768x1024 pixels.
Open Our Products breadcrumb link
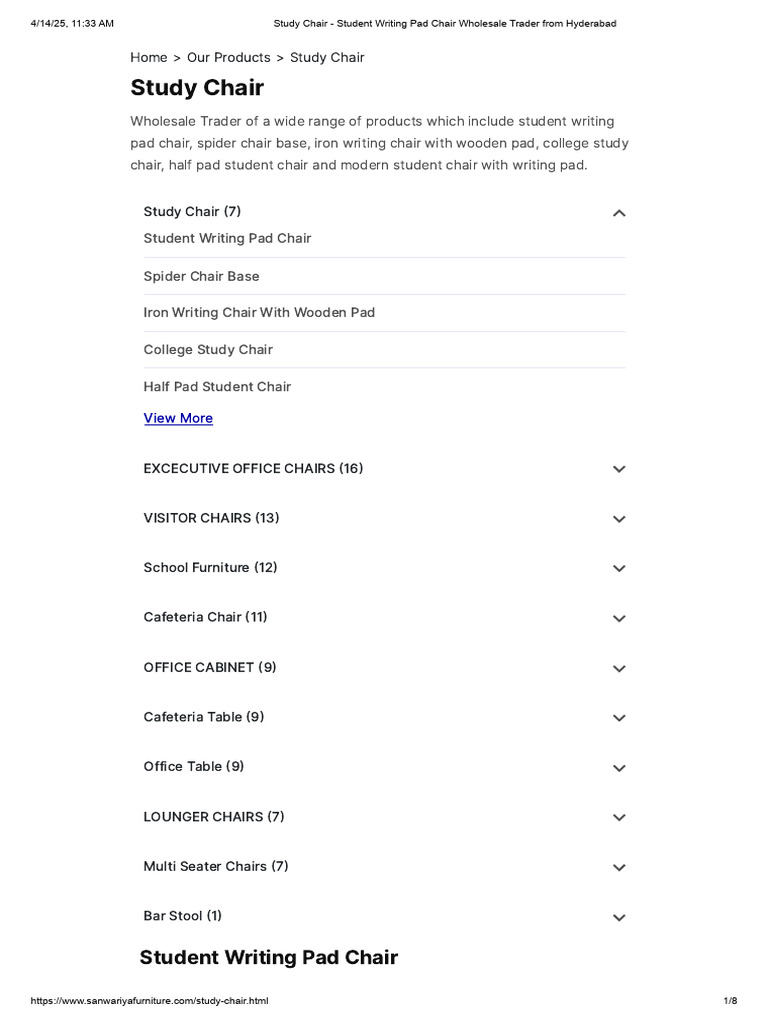click(229, 57)
